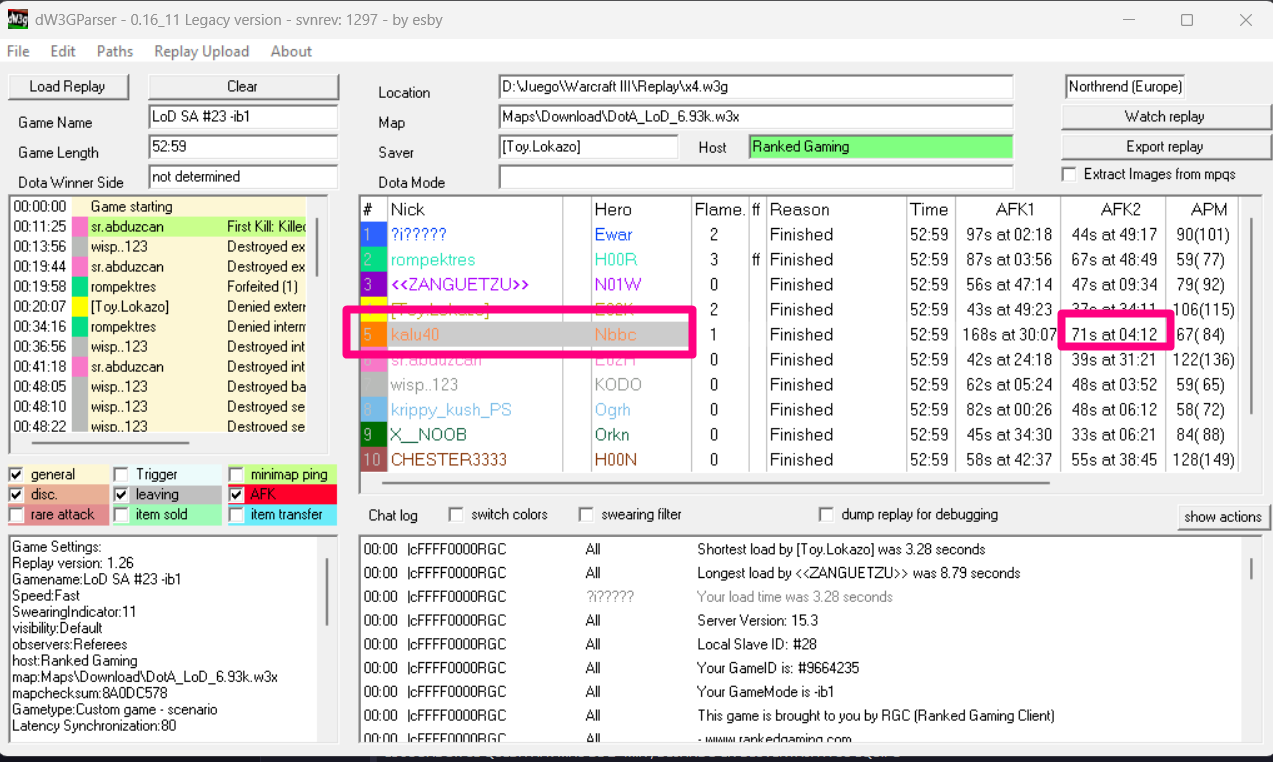
Task: Click chat line Your GameID is: #9664235
Action: pos(778,668)
